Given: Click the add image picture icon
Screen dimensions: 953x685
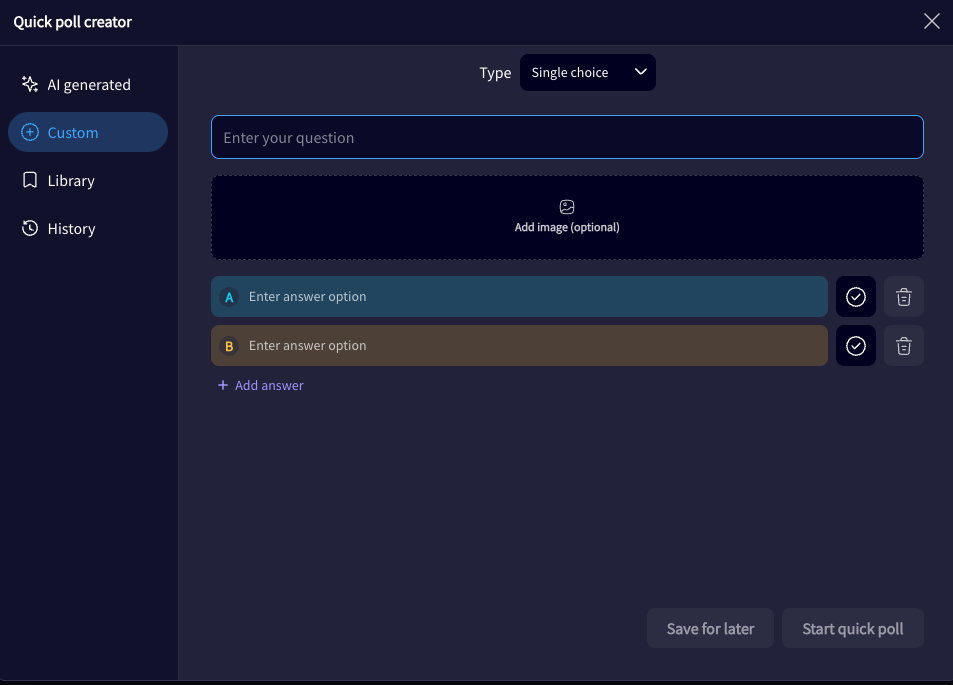Looking at the screenshot, I should (x=567, y=207).
